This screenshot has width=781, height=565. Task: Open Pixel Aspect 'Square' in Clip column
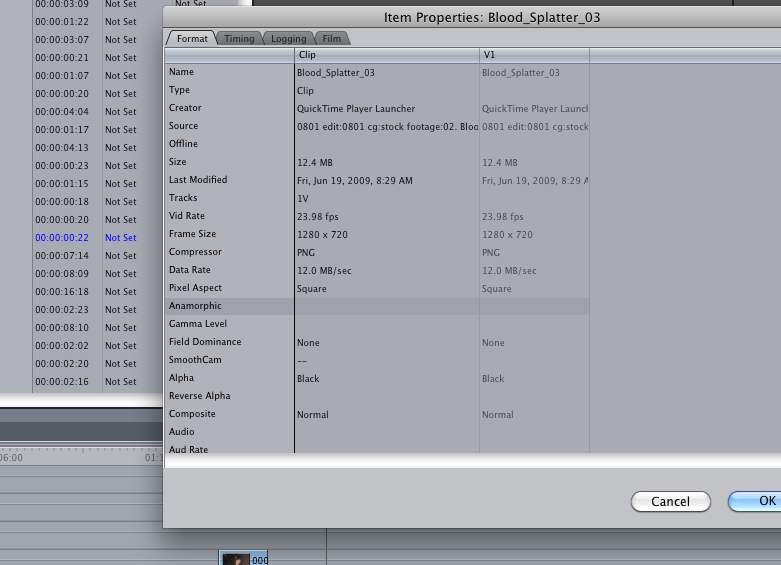point(312,289)
